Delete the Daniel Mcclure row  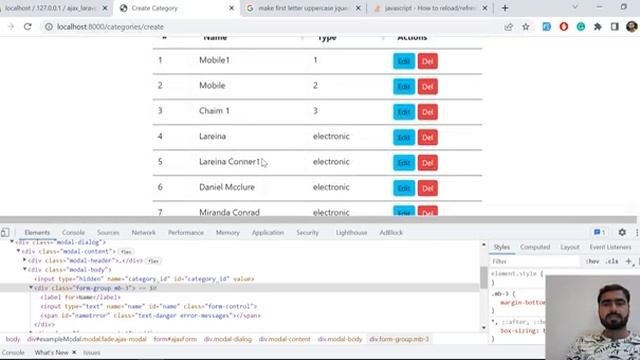427,188
